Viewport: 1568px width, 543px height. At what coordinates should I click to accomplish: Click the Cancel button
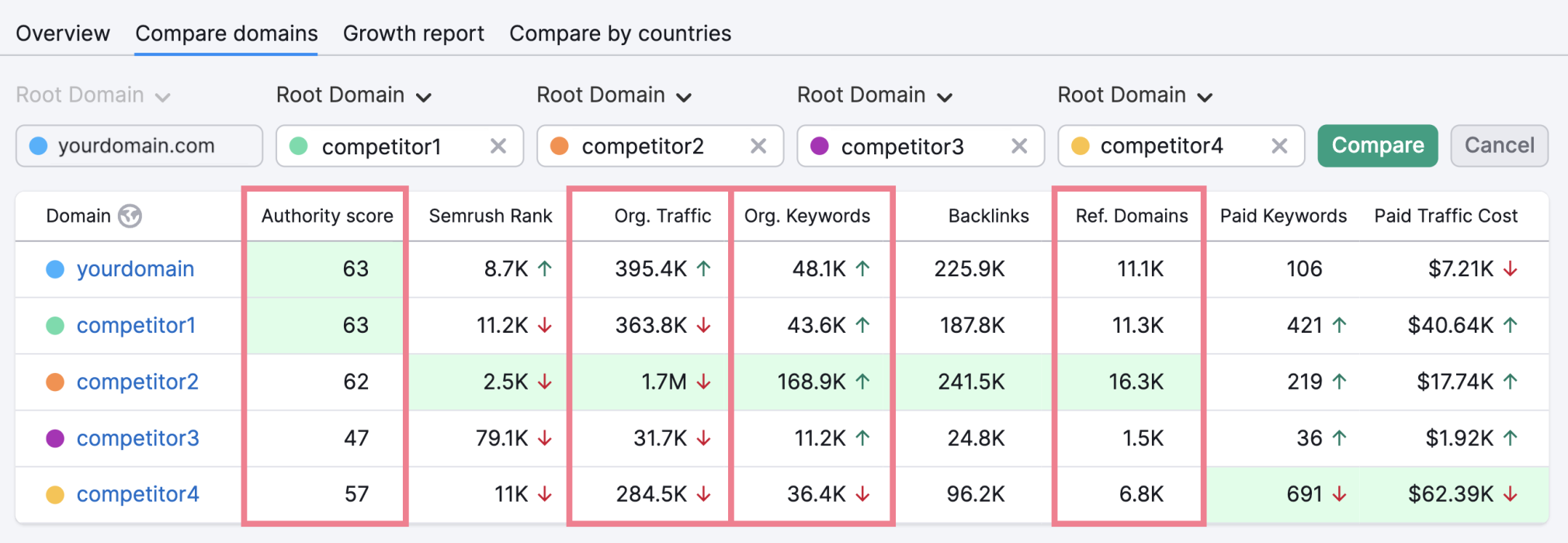pyautogui.click(x=1500, y=146)
